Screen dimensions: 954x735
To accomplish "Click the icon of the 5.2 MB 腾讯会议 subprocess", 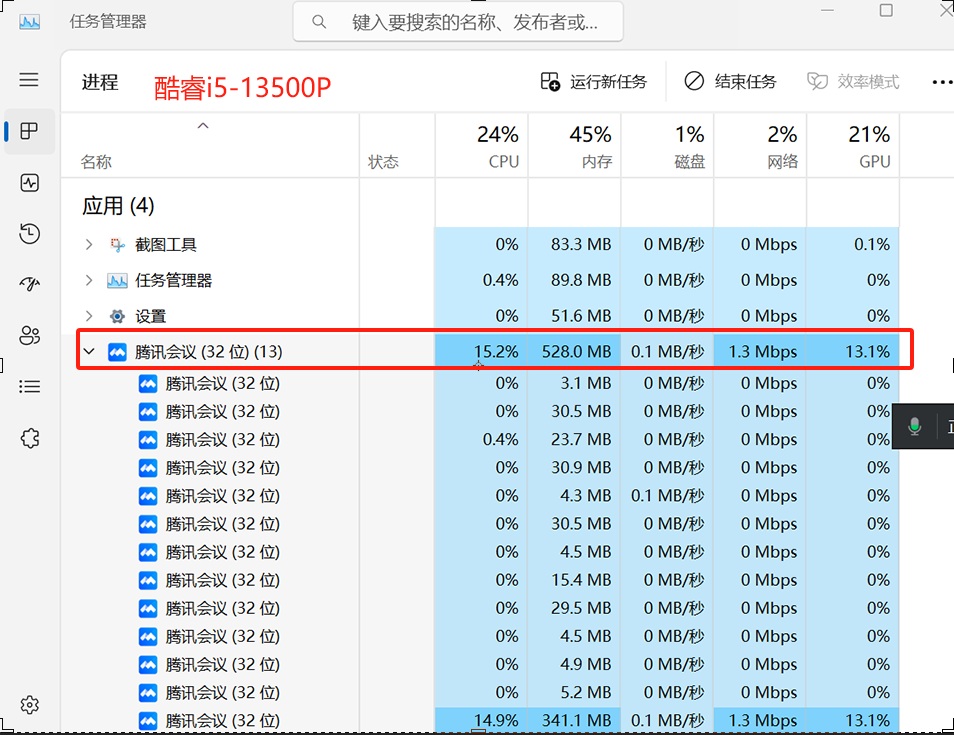I will 148,693.
